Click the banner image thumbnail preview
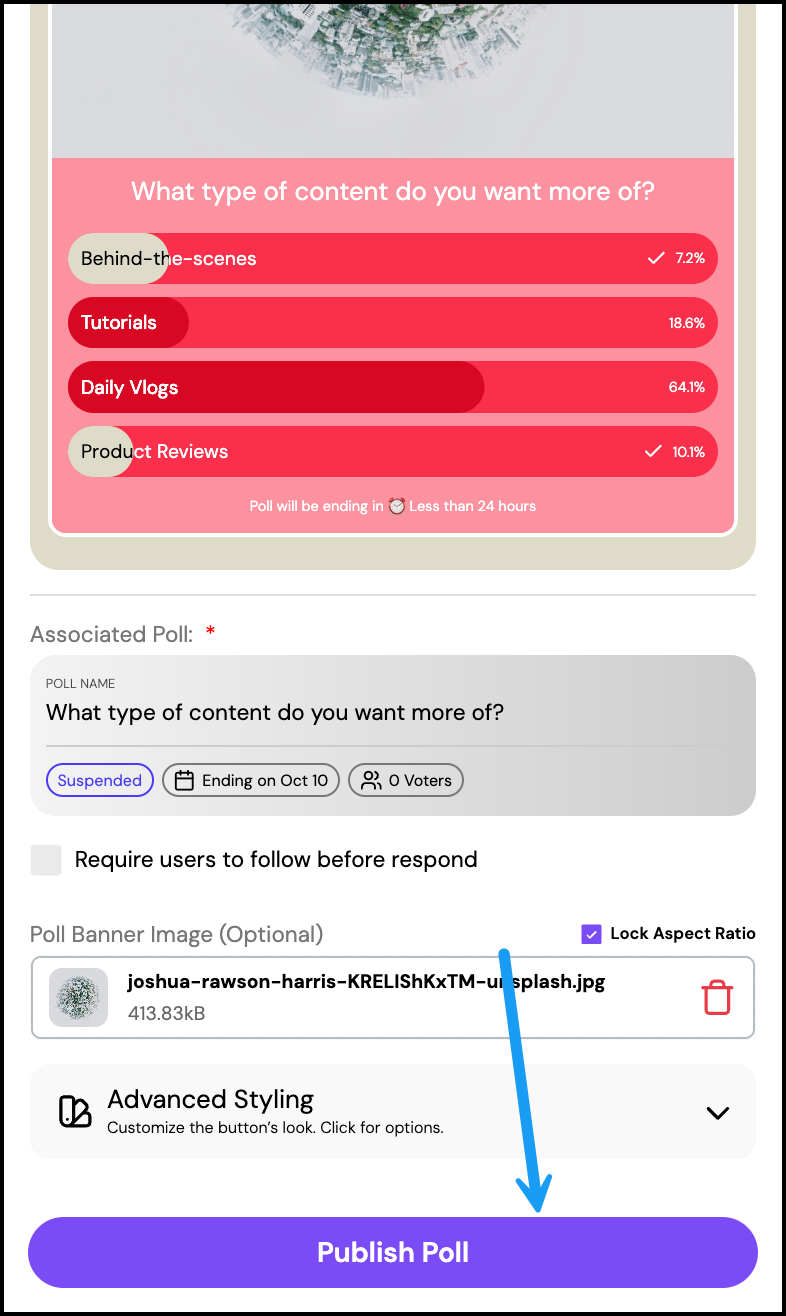The image size is (786, 1316). pos(78,998)
